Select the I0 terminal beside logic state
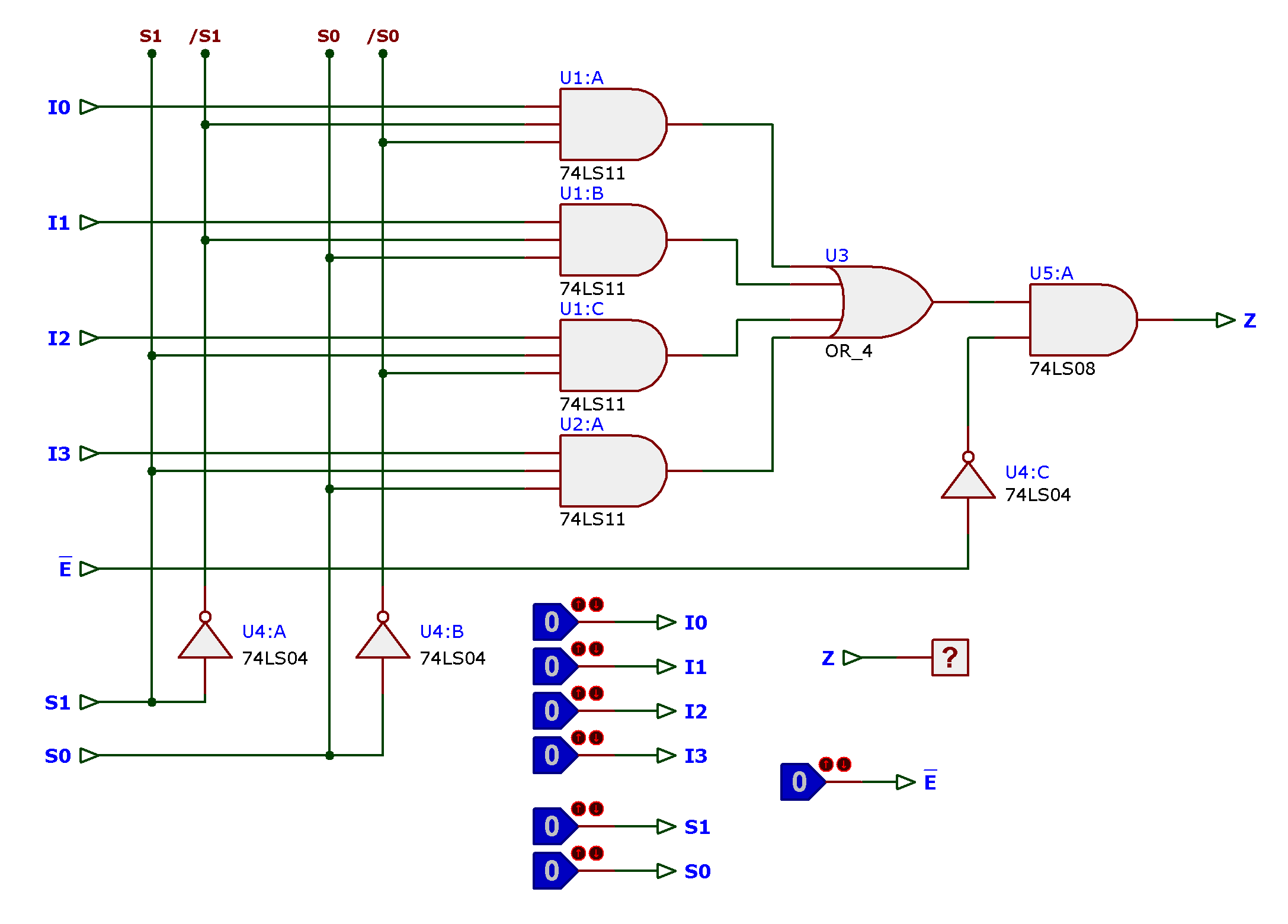1288x924 pixels. [667, 622]
